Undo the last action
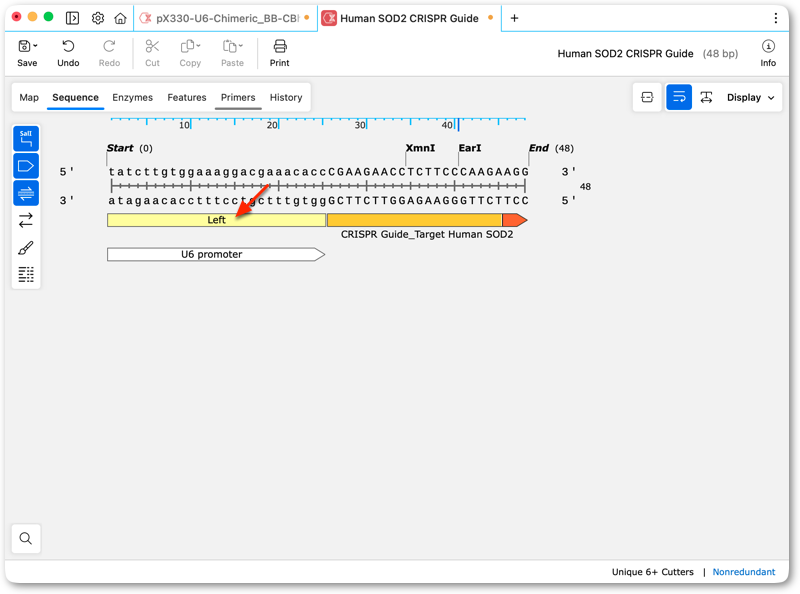 point(68,53)
